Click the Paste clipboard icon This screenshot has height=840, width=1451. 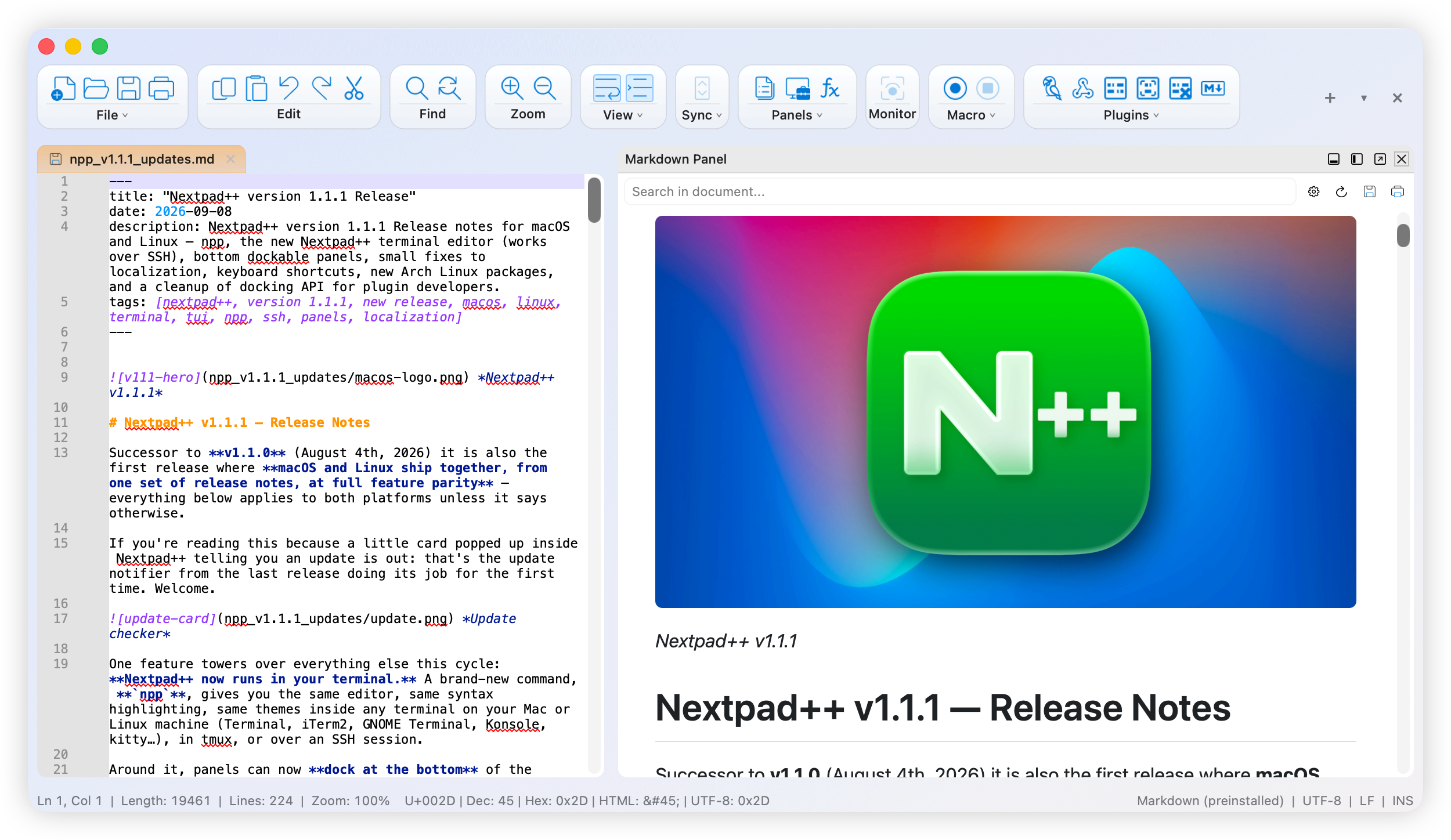pyautogui.click(x=256, y=89)
